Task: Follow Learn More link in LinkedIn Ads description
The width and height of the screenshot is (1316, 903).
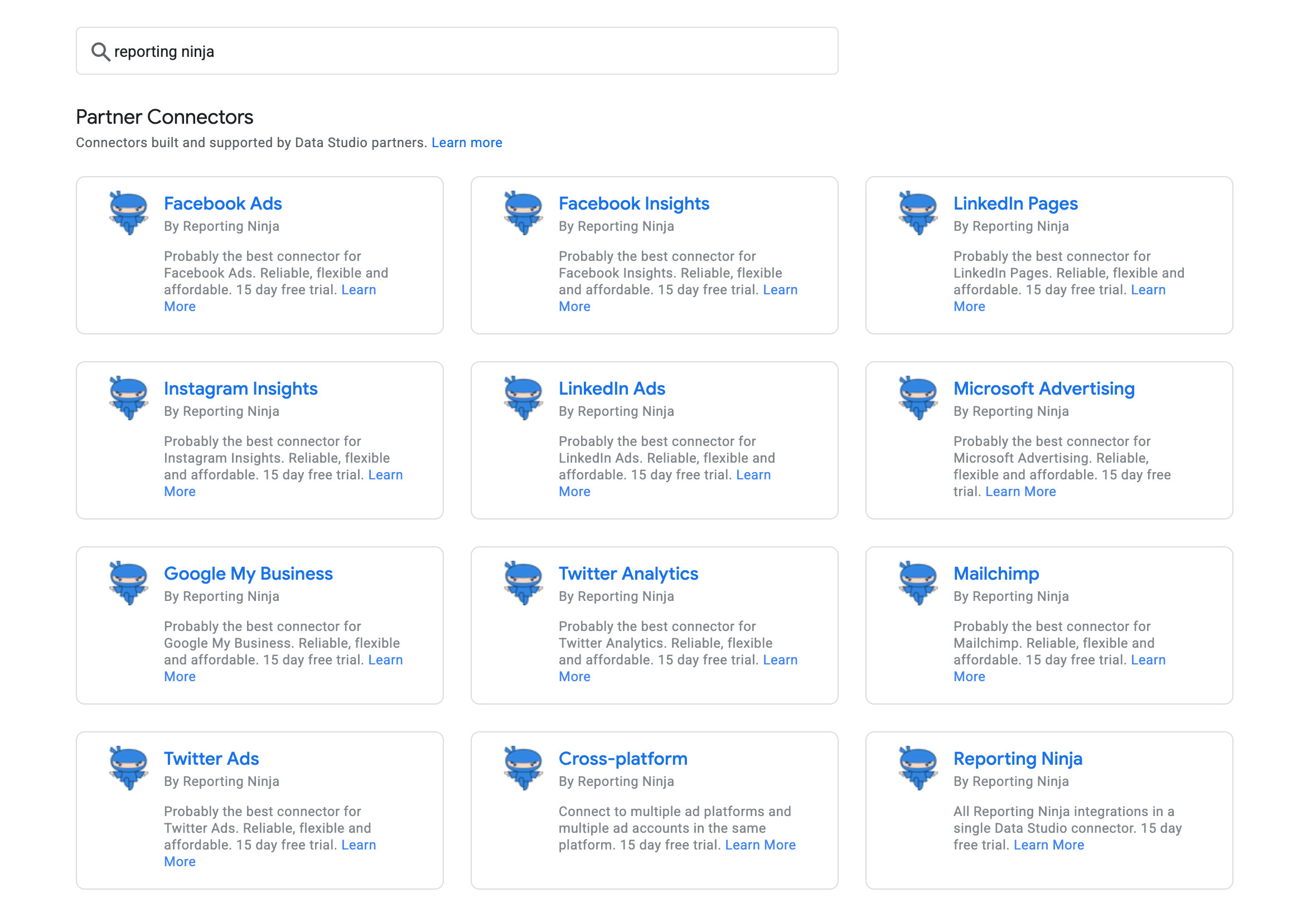Action: point(753,475)
